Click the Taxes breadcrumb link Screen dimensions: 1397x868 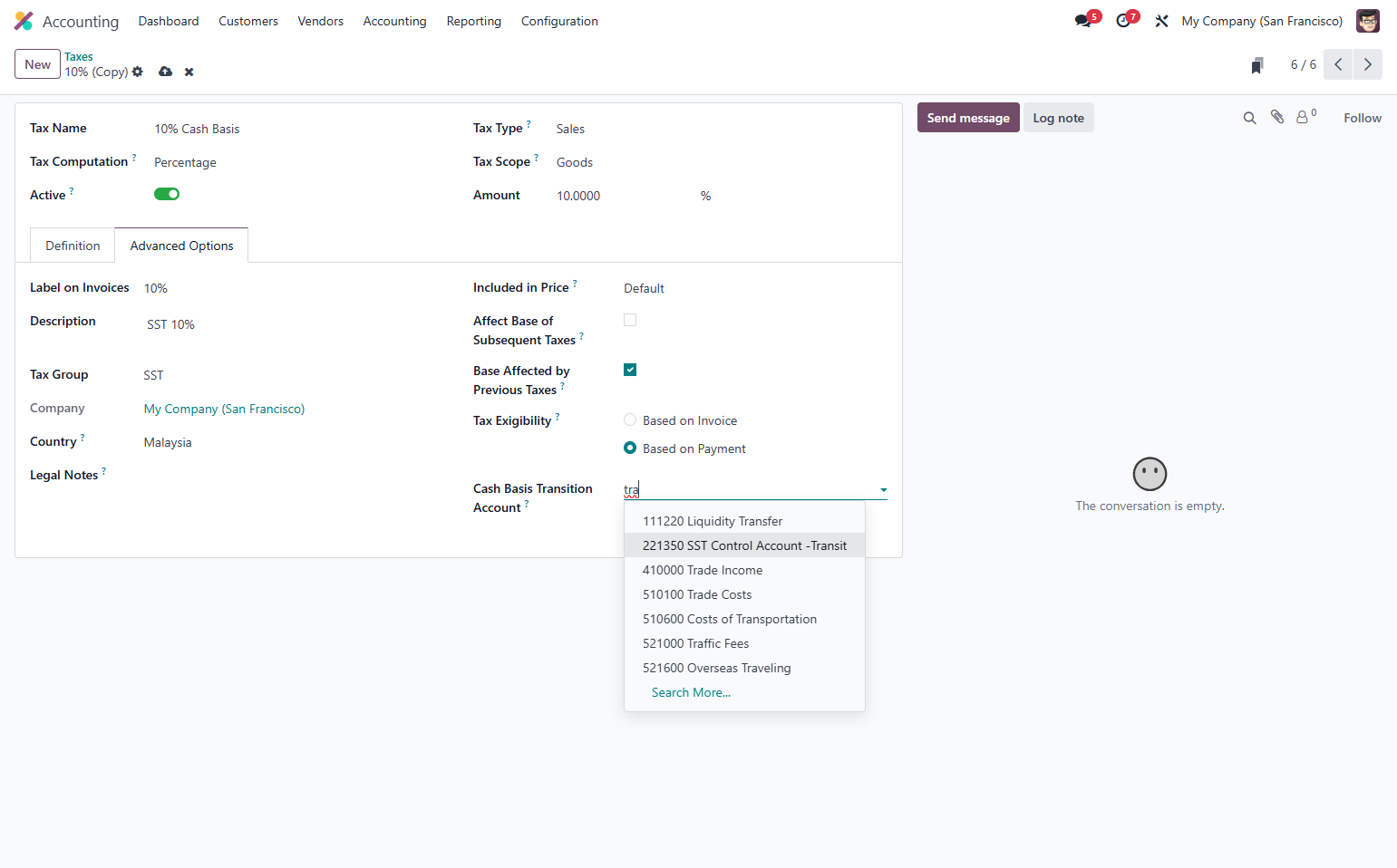(79, 56)
